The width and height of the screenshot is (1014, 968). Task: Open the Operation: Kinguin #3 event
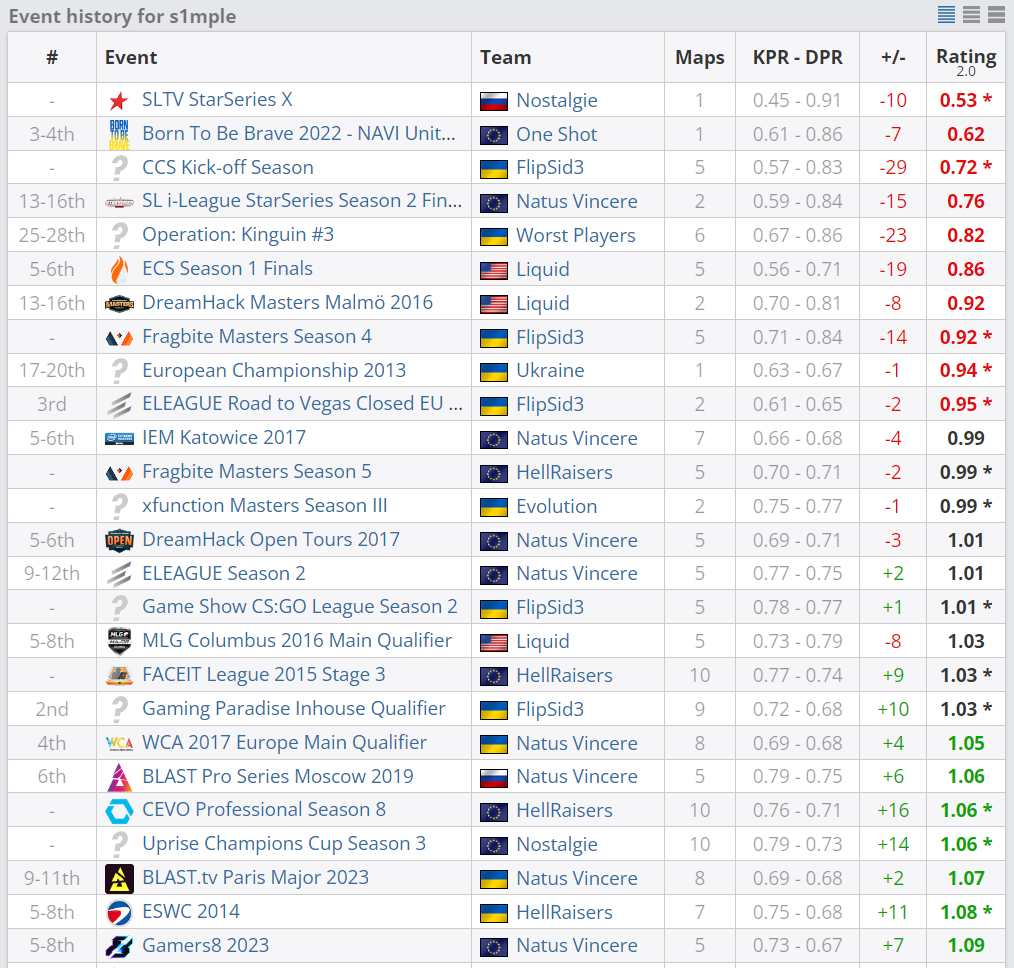238,235
